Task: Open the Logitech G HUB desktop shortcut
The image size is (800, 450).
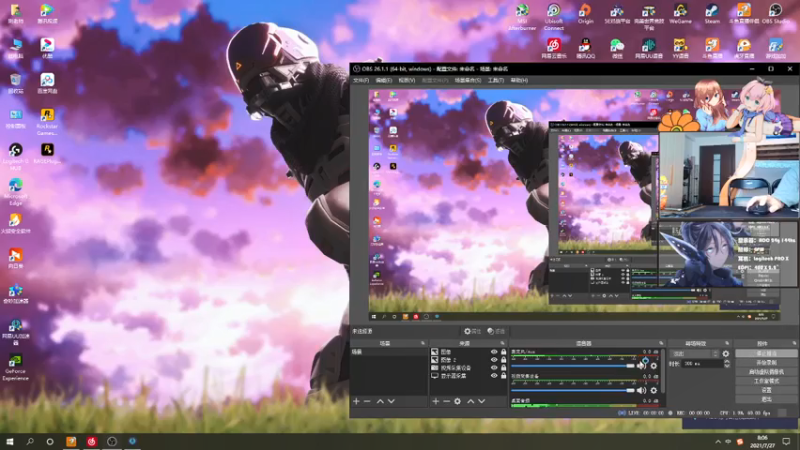Action: [x=15, y=157]
